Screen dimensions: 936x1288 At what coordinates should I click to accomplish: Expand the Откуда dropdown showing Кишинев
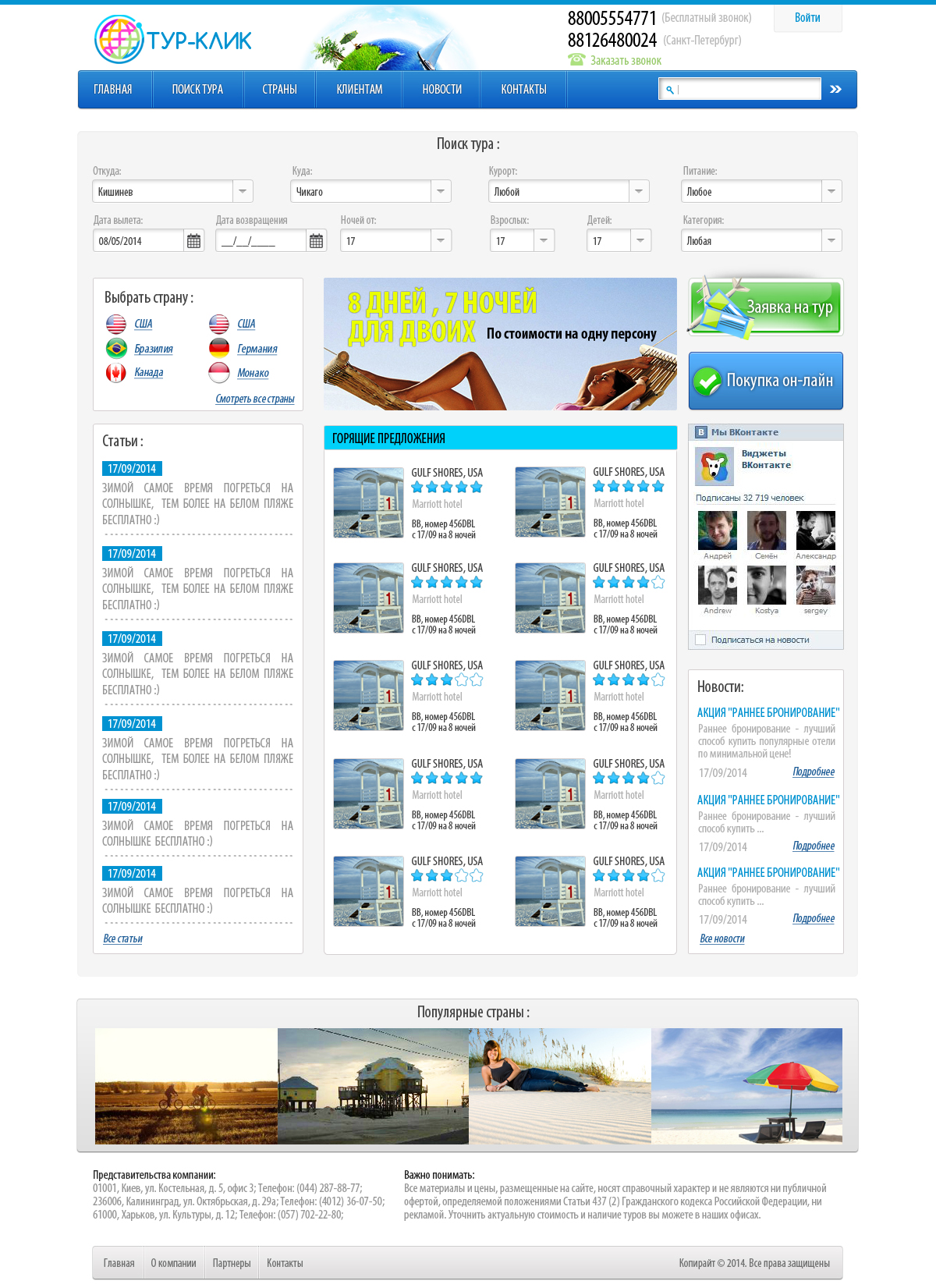point(243,191)
